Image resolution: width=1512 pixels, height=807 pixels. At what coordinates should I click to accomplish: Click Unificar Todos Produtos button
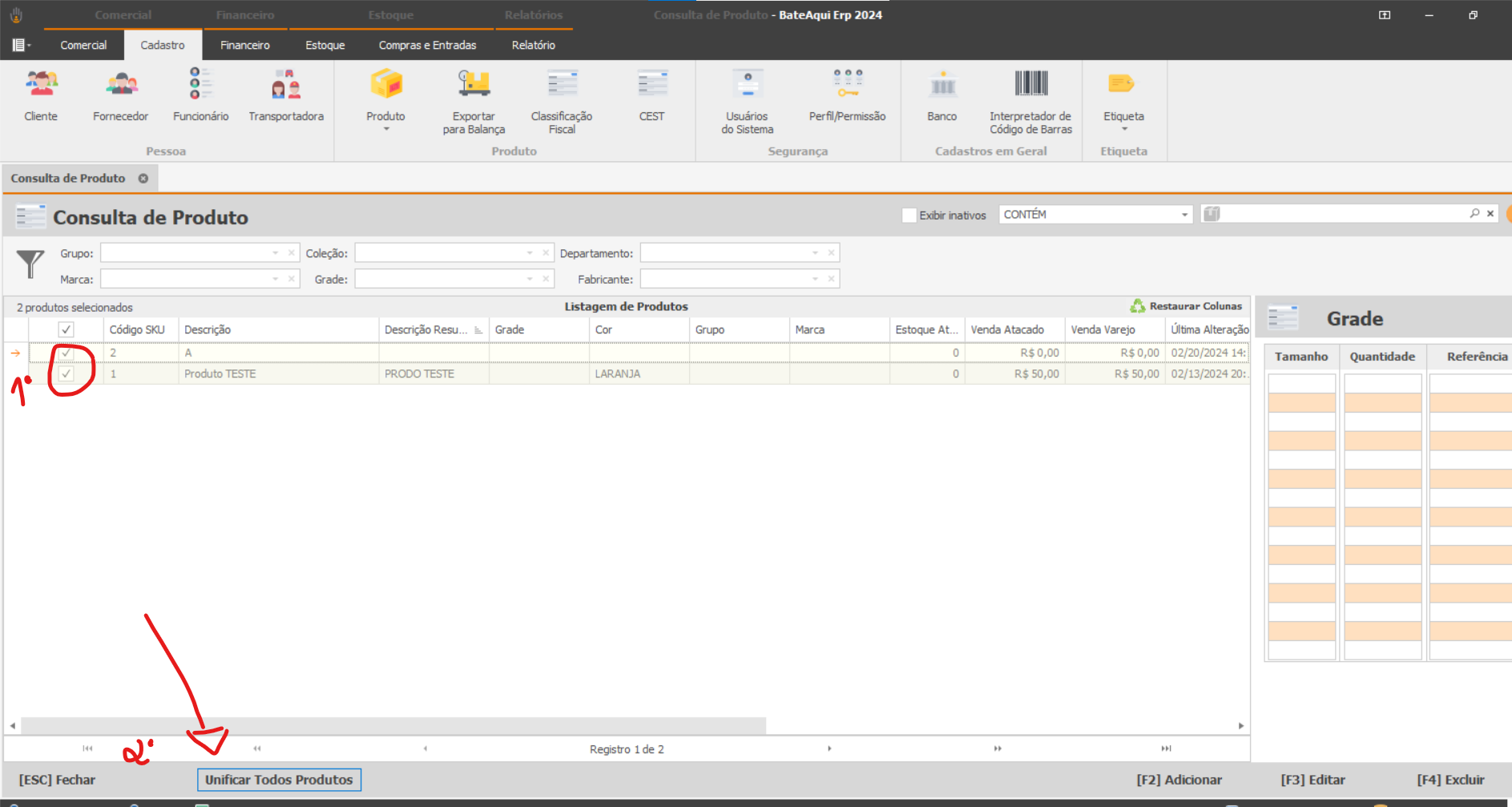(x=279, y=780)
